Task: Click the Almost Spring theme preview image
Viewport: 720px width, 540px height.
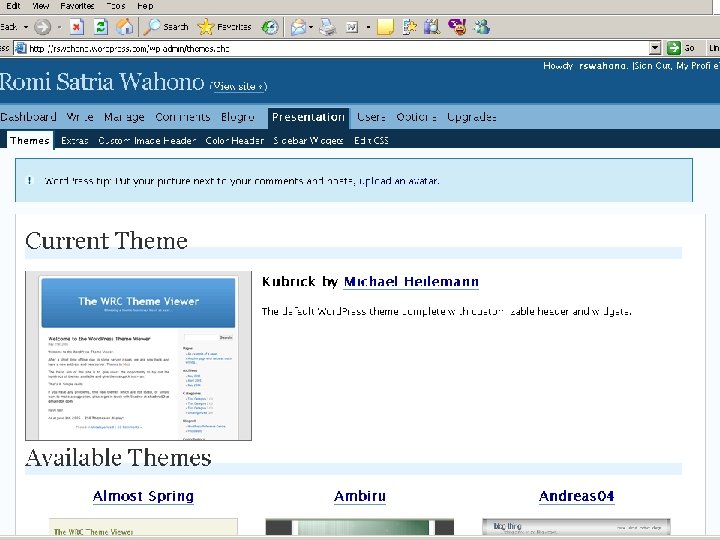Action: coord(143,527)
